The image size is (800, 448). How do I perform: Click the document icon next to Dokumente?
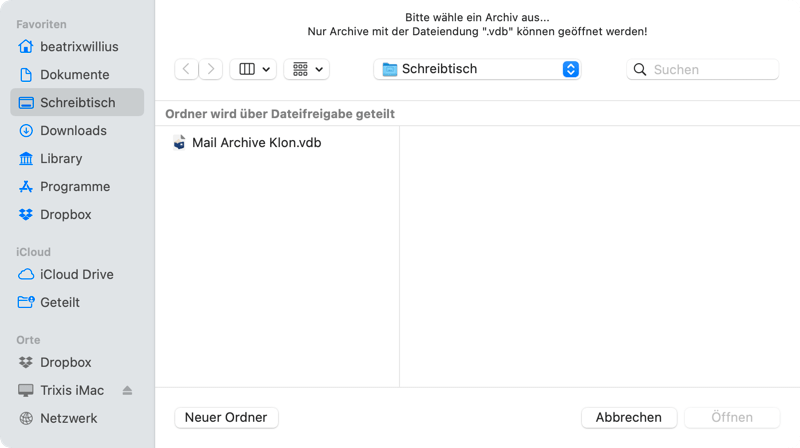(x=26, y=74)
